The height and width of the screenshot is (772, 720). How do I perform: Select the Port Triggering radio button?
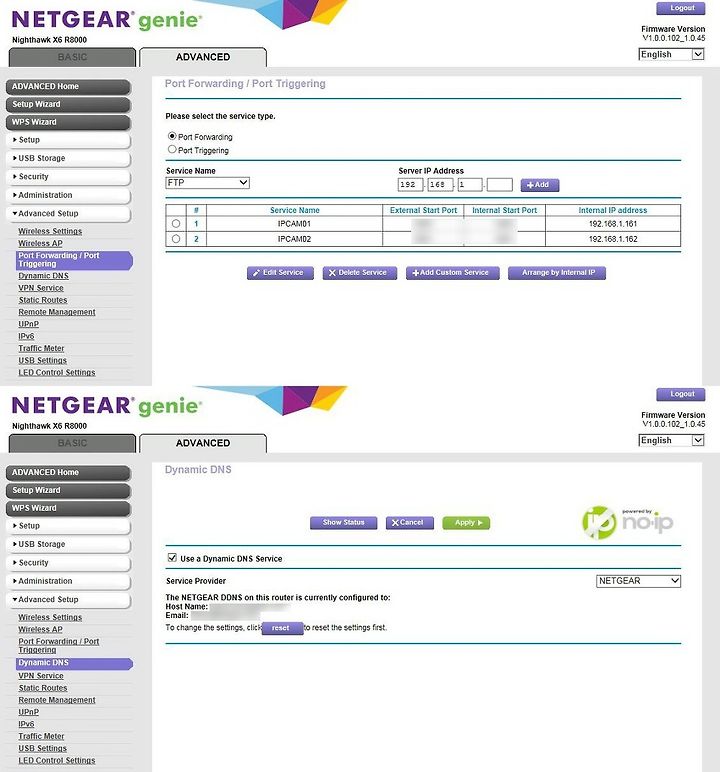click(172, 149)
